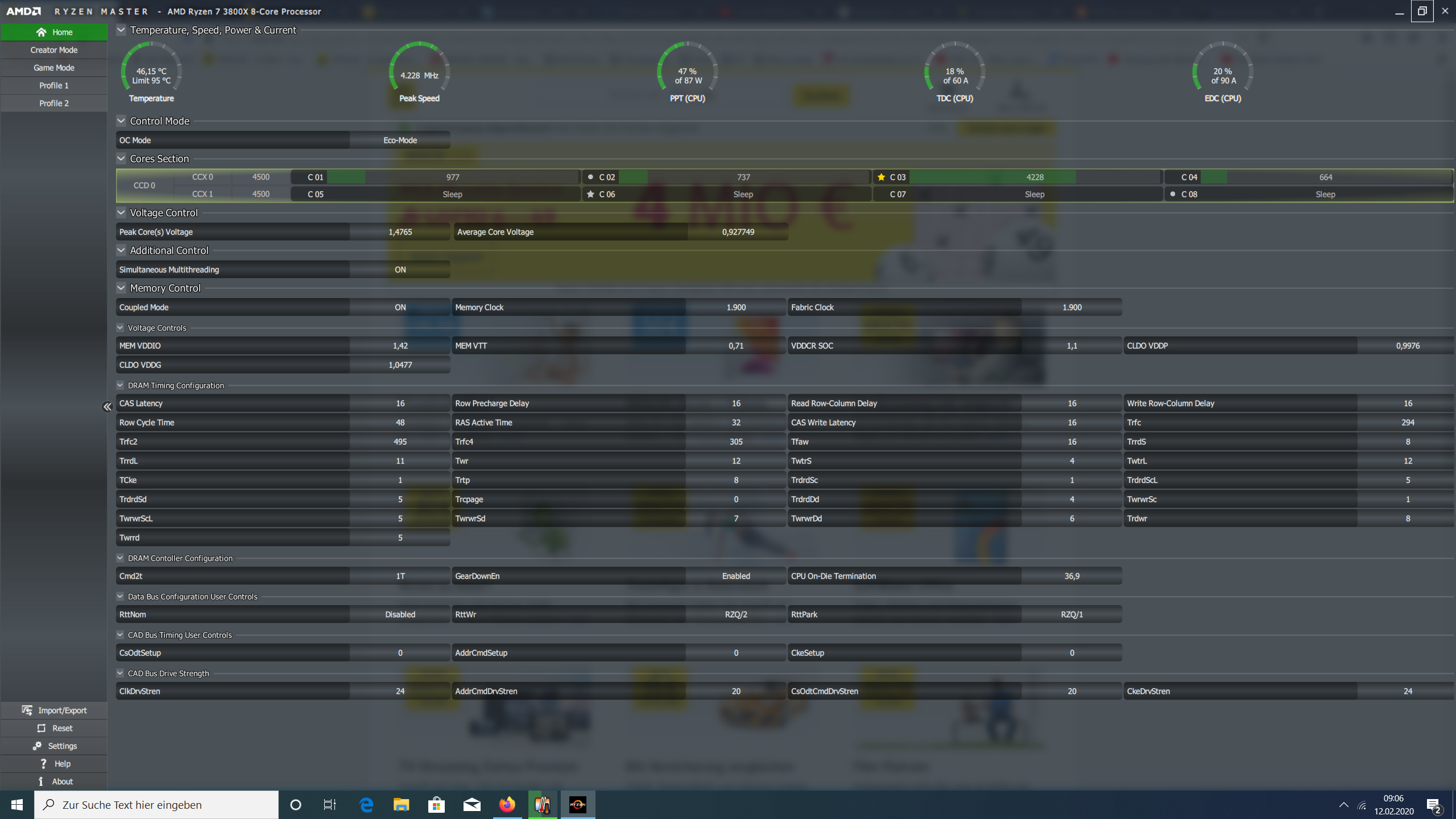Switch to Game Mode

click(54, 67)
